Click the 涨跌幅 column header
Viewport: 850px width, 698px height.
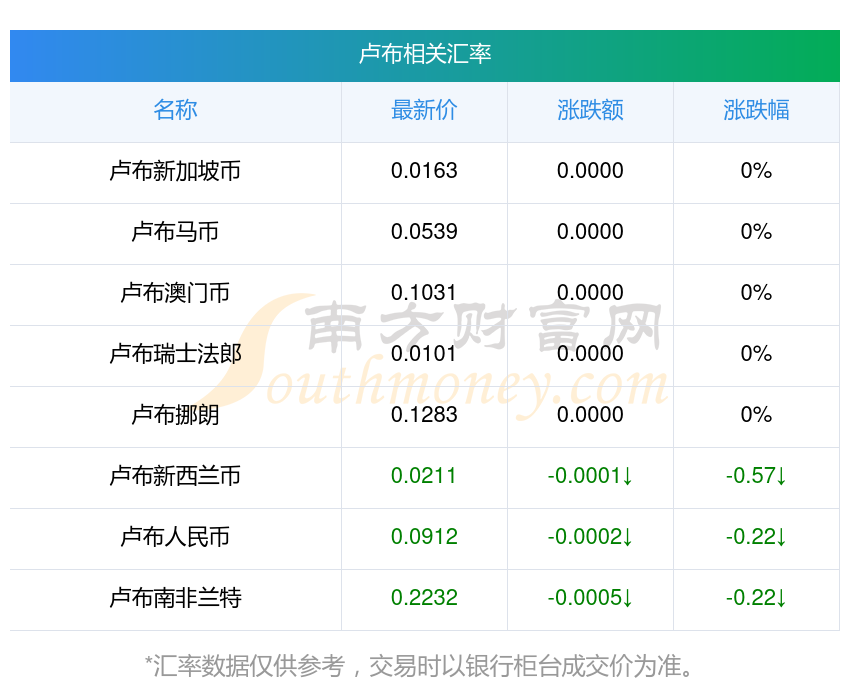[x=756, y=110]
